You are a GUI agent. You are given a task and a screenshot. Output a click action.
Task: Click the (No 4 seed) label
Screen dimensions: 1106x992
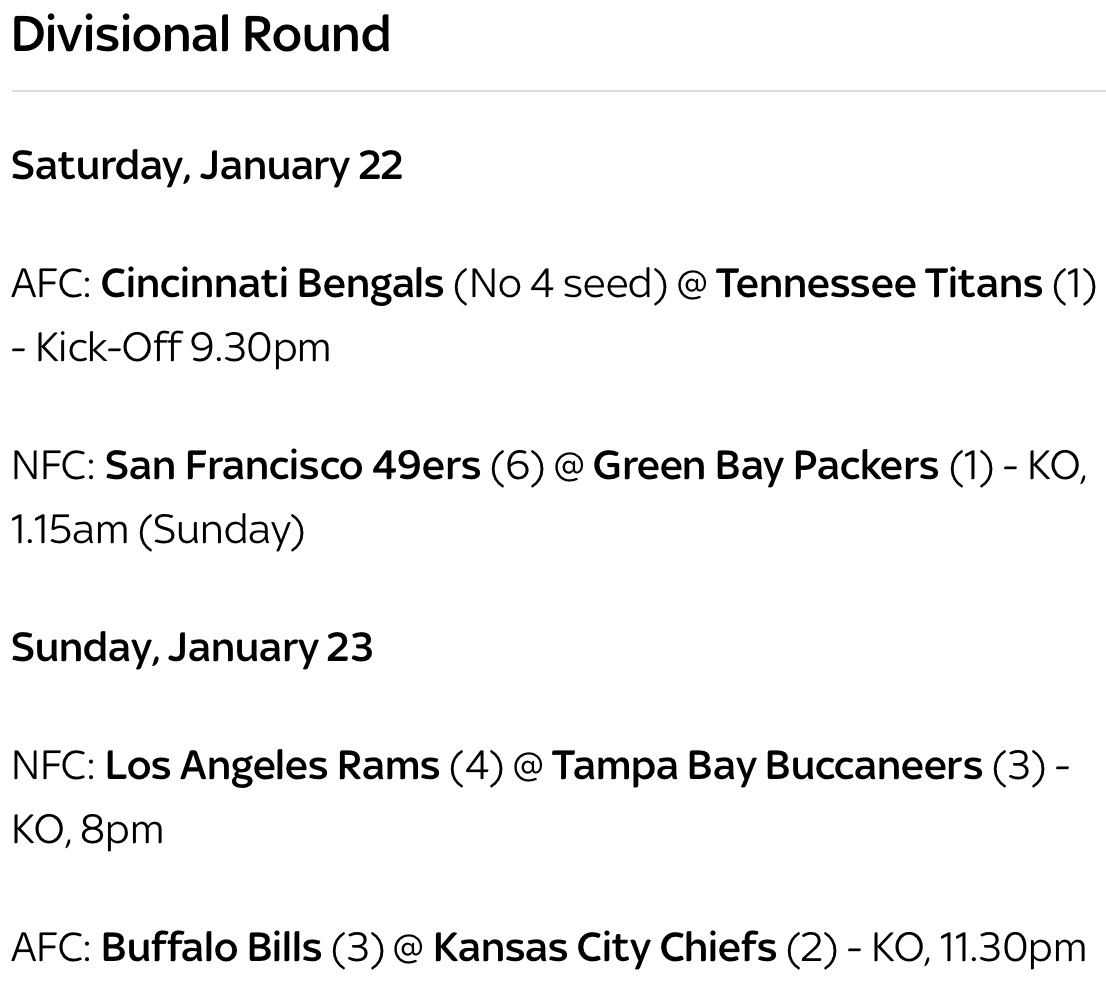click(560, 285)
